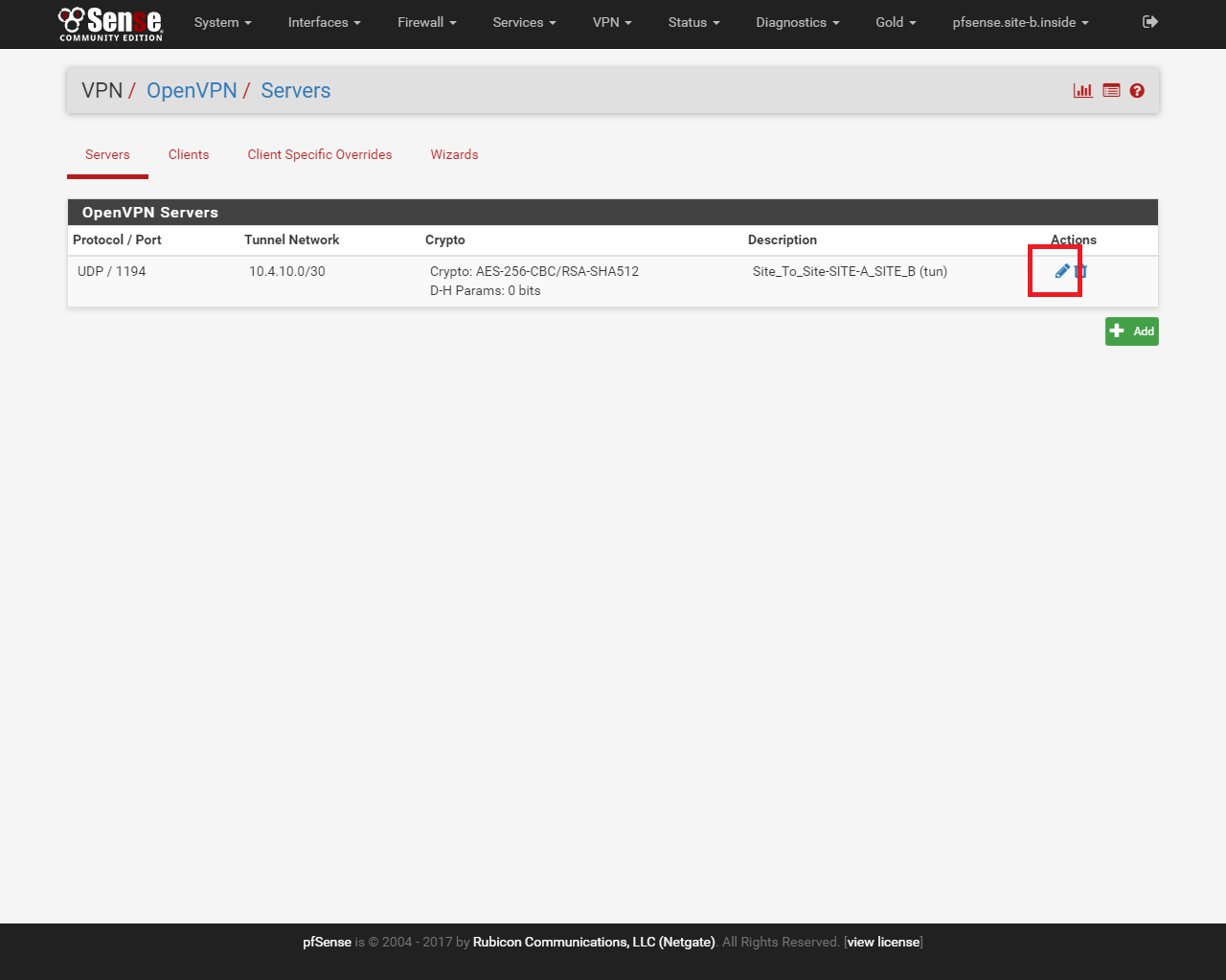
Task: Switch to the Client Specific Overrides tab
Action: pos(320,154)
